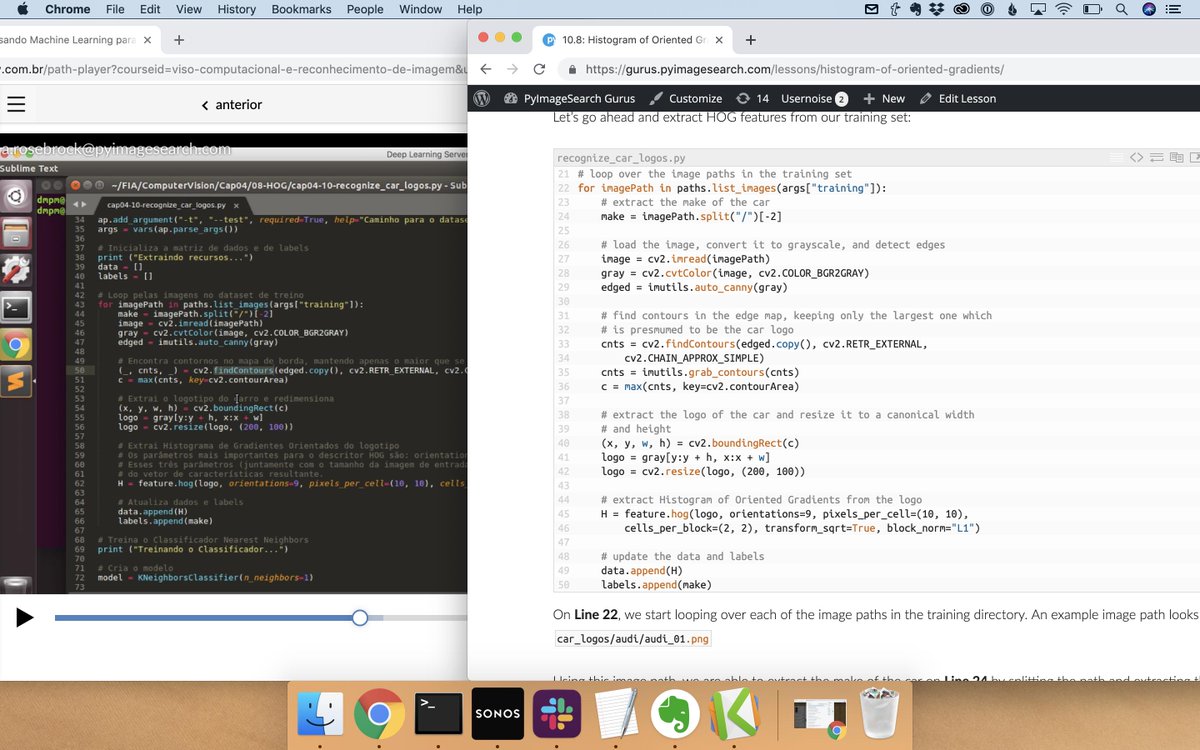The image size is (1200, 750).
Task: Open Usernoise feedback admin item
Action: (815, 98)
